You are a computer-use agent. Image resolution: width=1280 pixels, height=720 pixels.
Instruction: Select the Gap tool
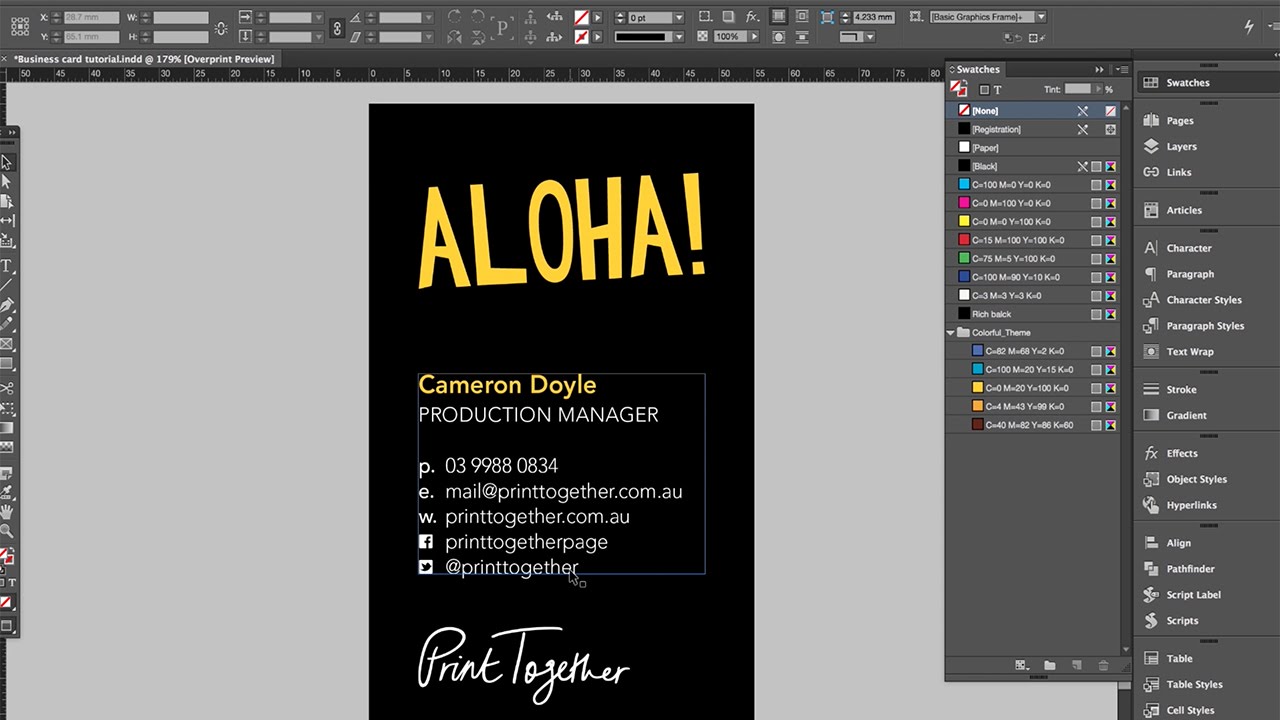tap(6, 220)
